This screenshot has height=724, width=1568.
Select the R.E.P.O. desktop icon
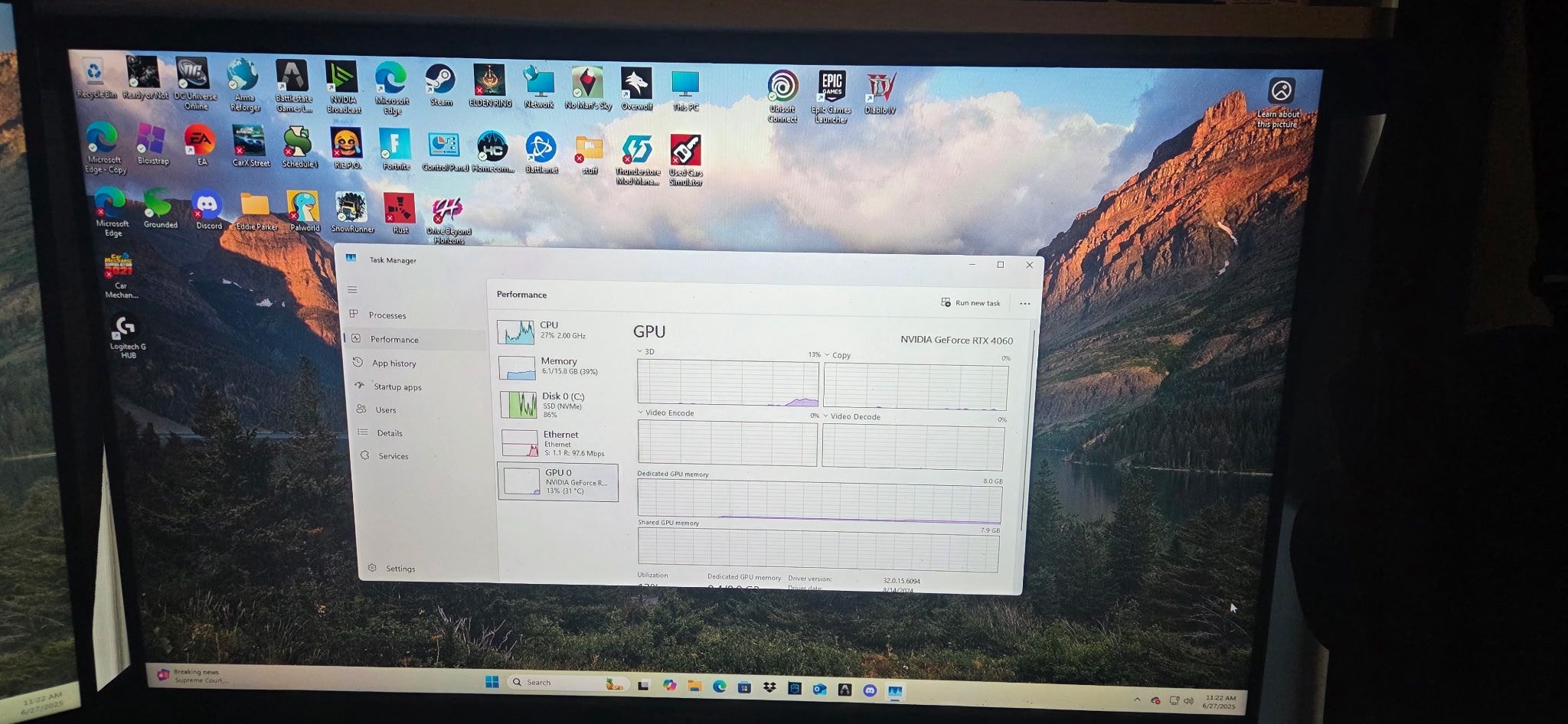coord(347,148)
